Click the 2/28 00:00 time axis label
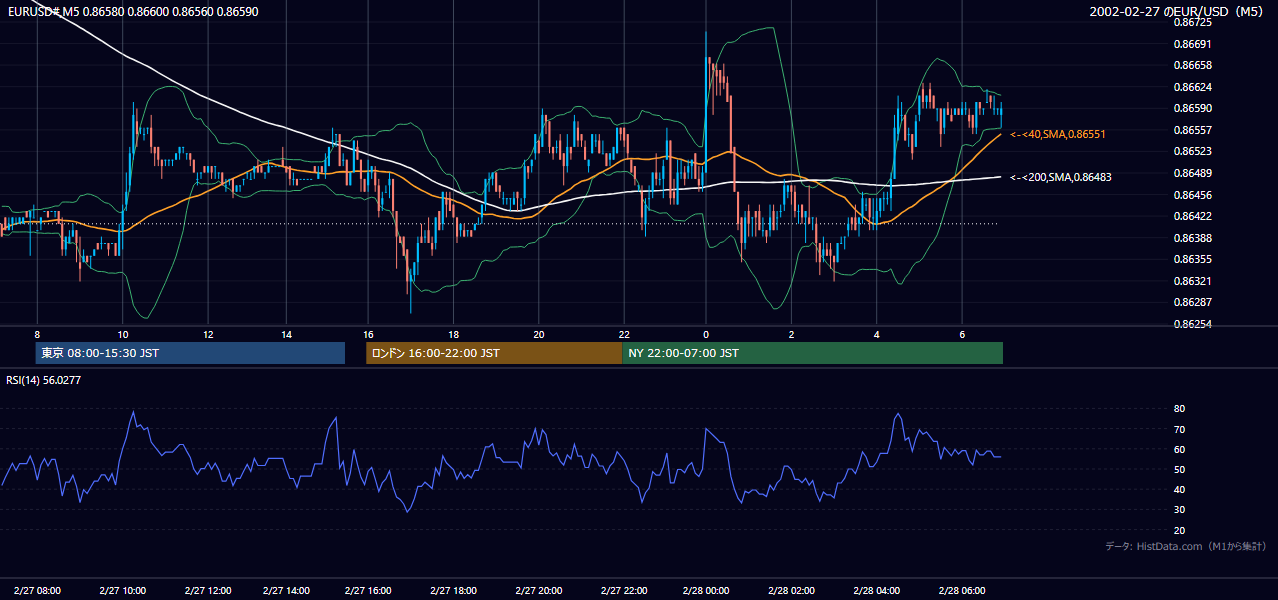This screenshot has width=1278, height=600. pos(706,591)
